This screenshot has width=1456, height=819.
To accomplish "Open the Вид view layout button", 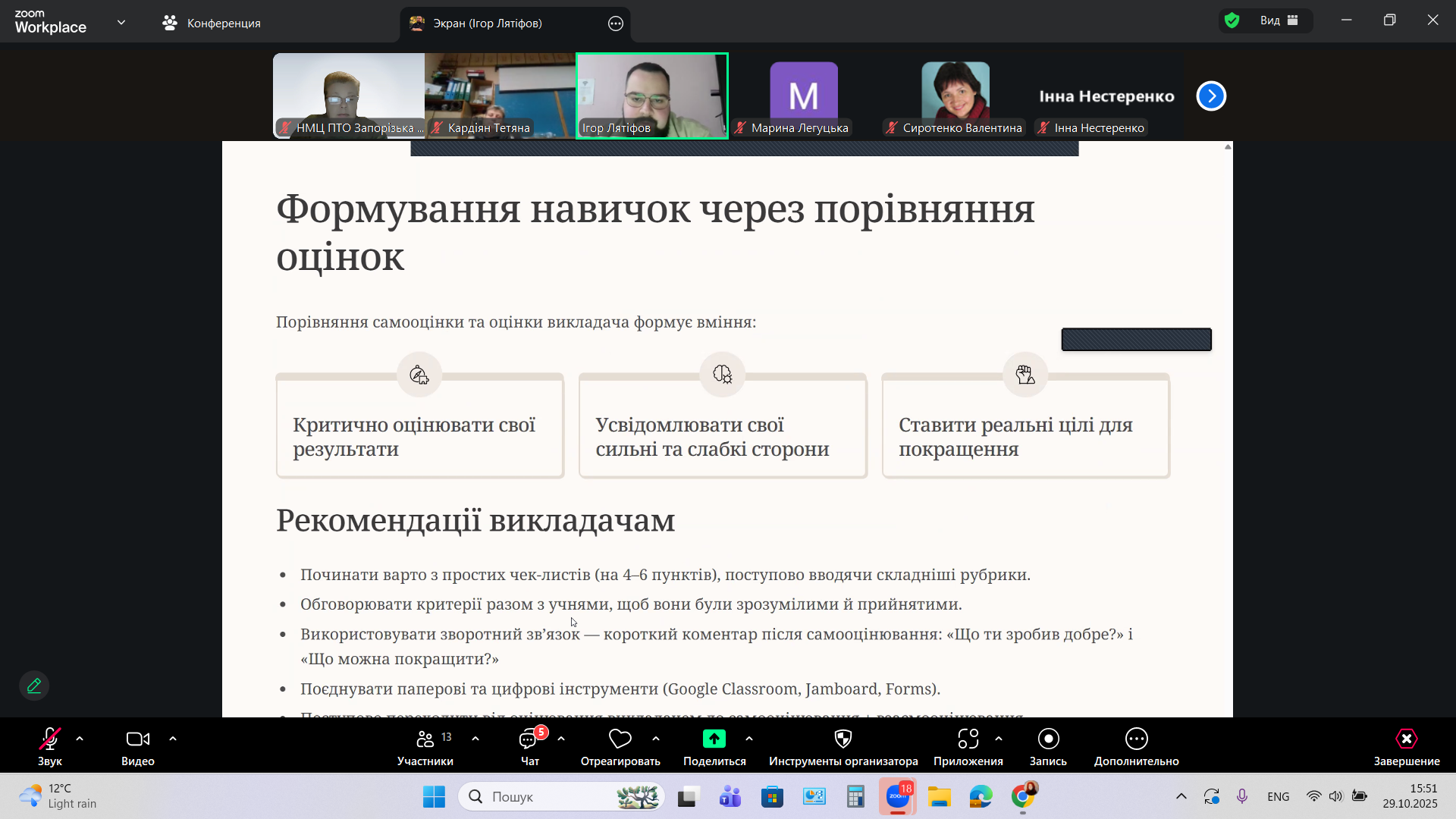I will tap(1279, 21).
